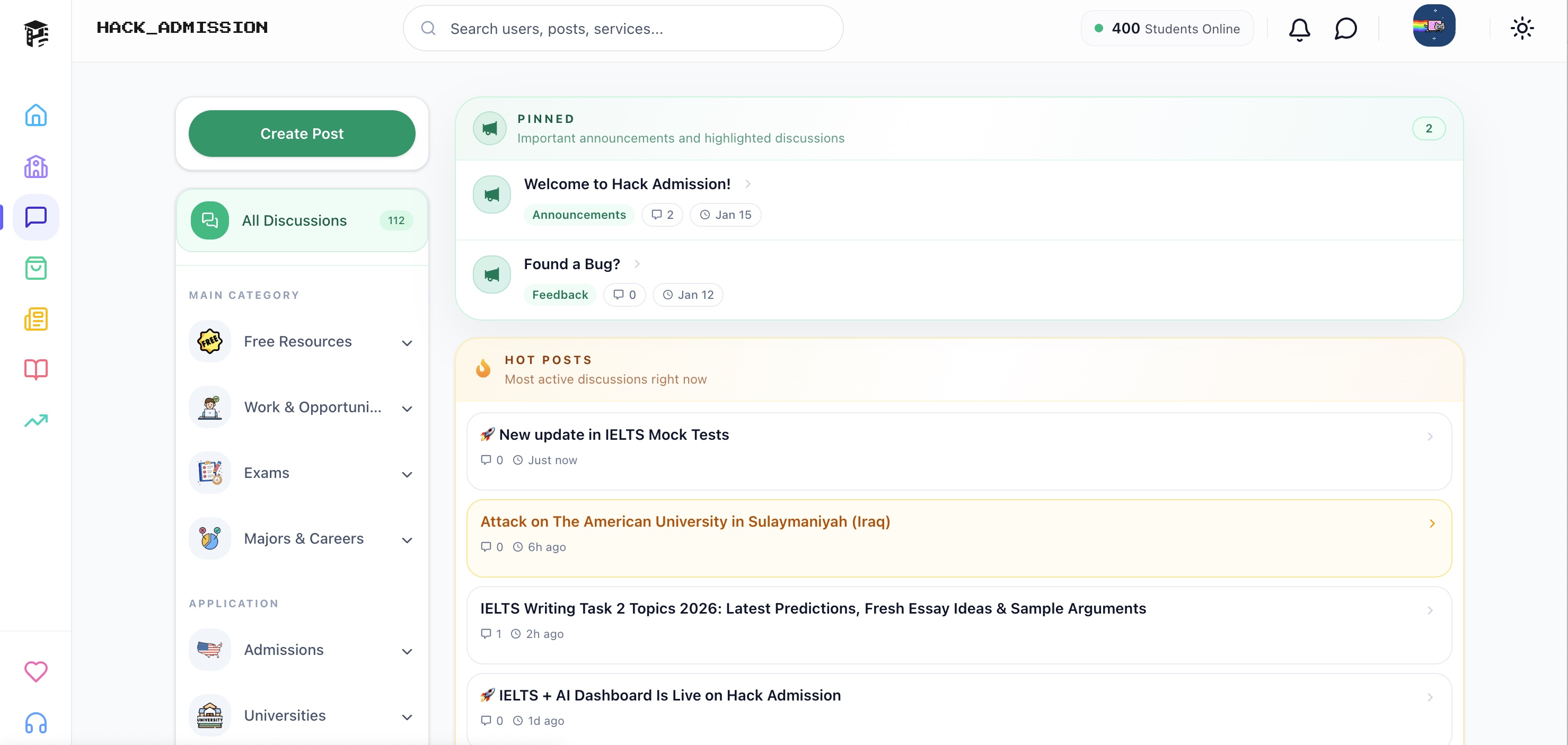Click the 400 Students Online indicator
Image resolution: width=1568 pixels, height=745 pixels.
[1166, 28]
